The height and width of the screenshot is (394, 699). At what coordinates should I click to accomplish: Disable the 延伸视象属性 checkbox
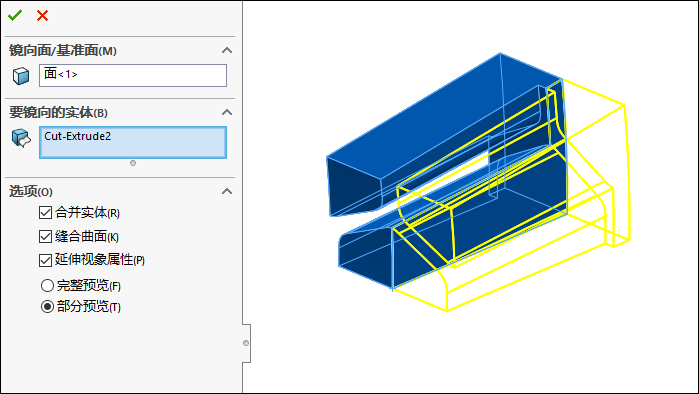coord(45,260)
